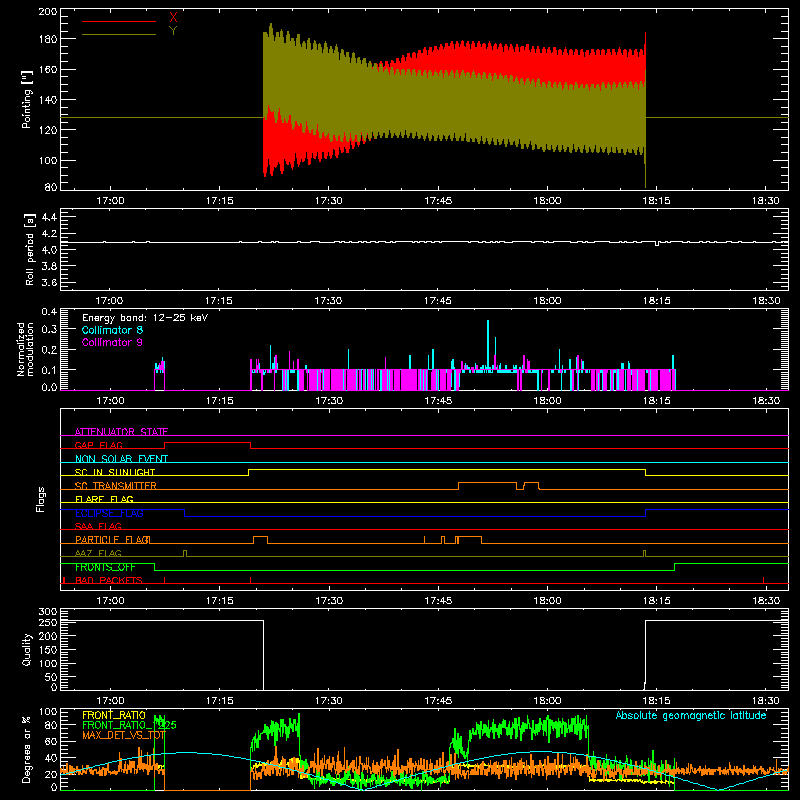Image resolution: width=800 pixels, height=800 pixels.
Task: Click the 'Pointing' axis label
Action: [27, 99]
